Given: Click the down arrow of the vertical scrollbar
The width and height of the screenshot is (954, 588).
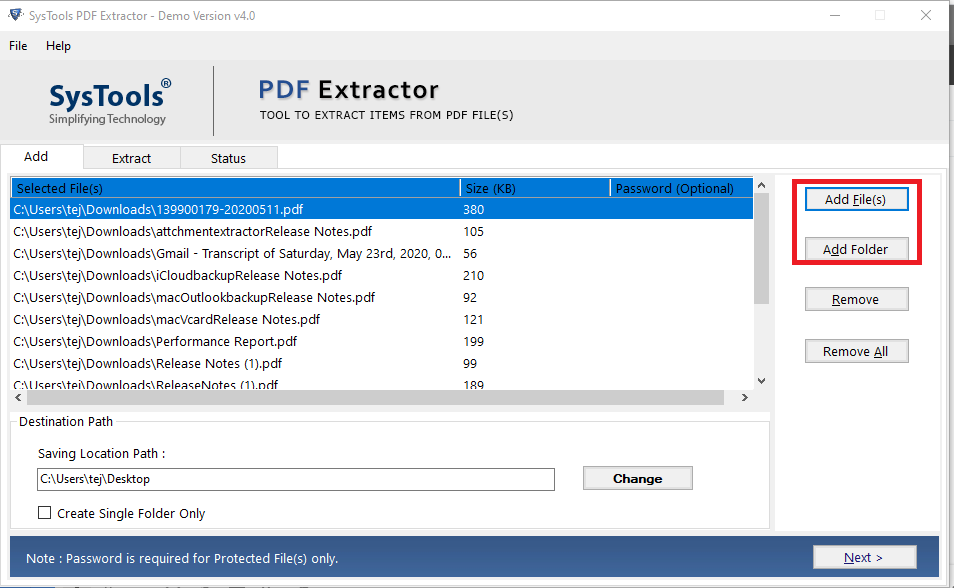Looking at the screenshot, I should pos(761,380).
